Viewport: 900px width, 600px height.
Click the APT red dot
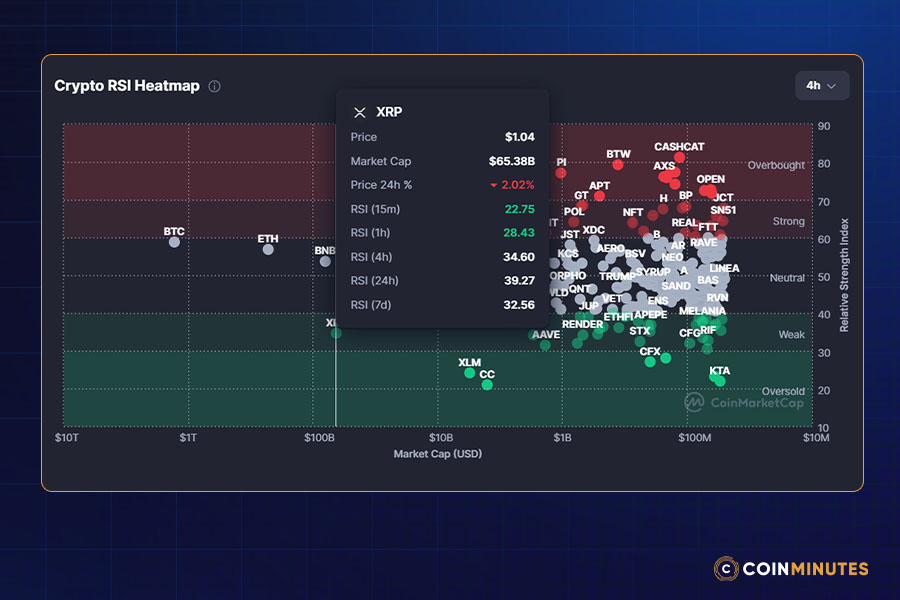599,196
